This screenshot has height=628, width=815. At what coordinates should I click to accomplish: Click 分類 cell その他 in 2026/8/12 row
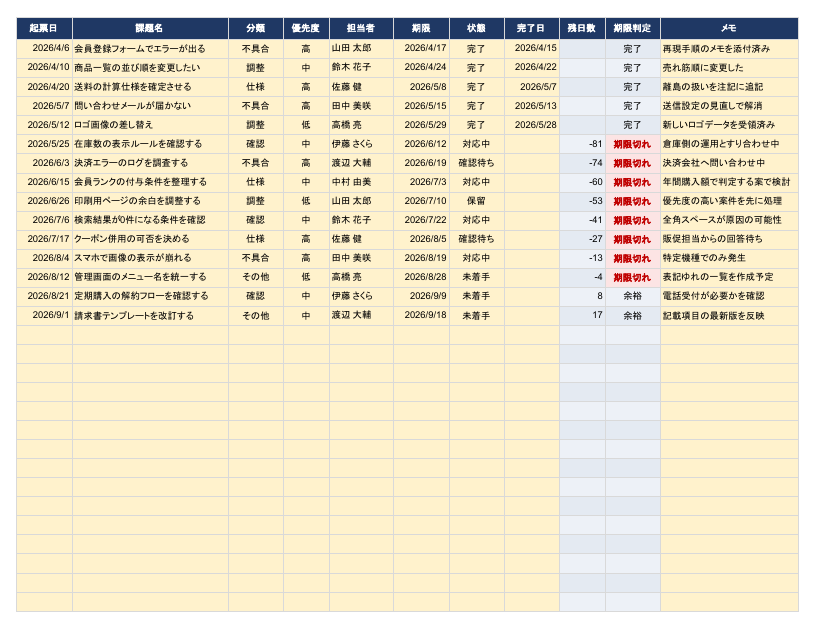click(256, 277)
